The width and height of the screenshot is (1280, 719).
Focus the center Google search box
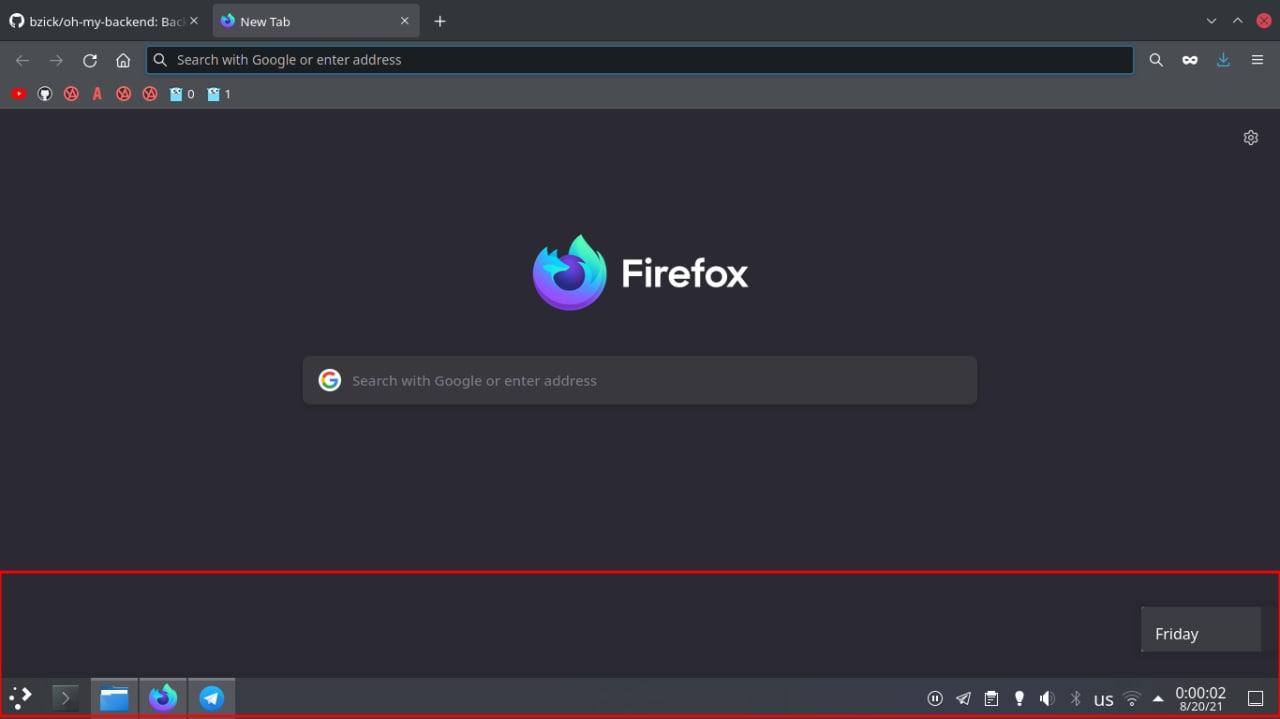(640, 380)
